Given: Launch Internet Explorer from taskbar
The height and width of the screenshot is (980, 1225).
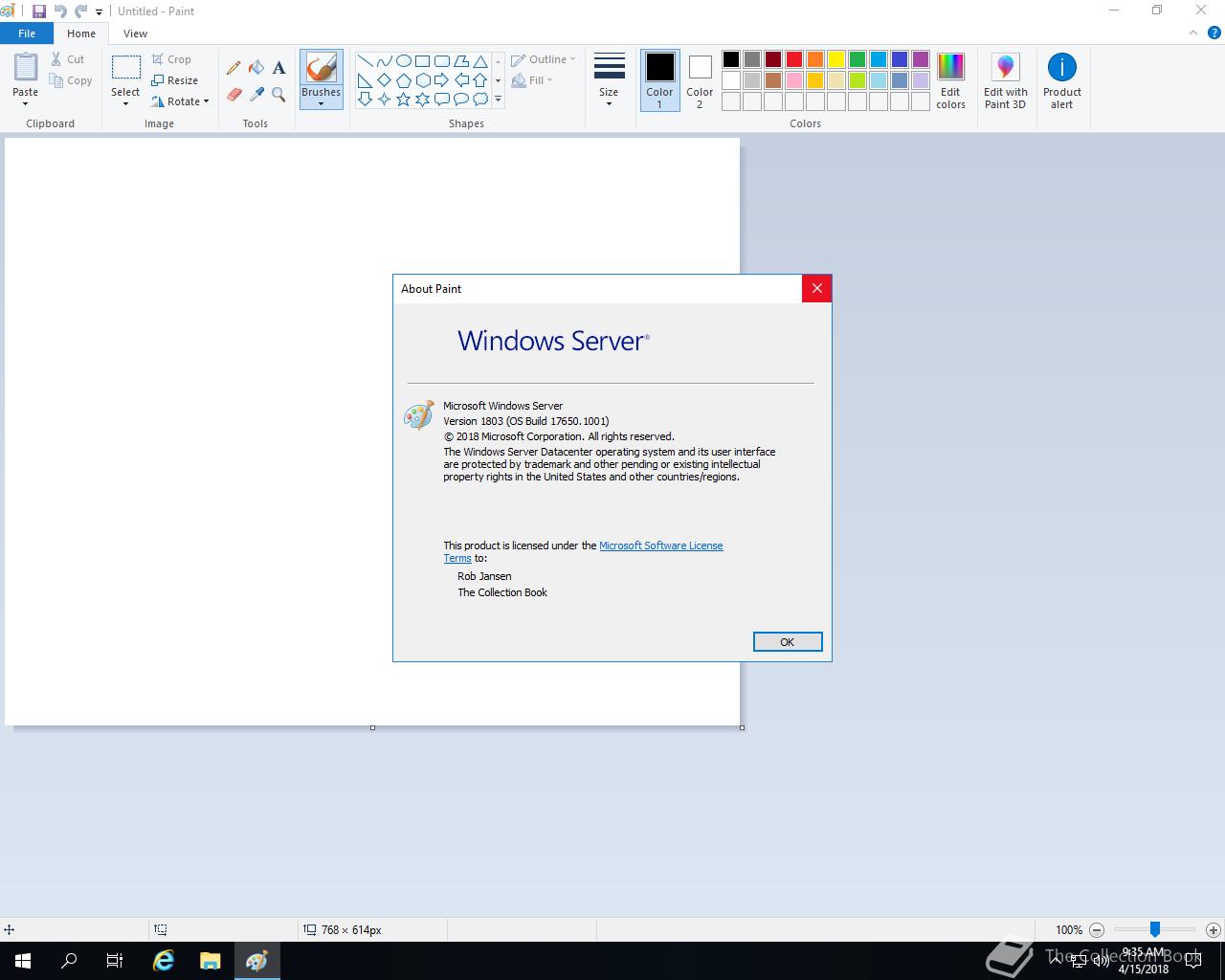Looking at the screenshot, I should point(164,961).
